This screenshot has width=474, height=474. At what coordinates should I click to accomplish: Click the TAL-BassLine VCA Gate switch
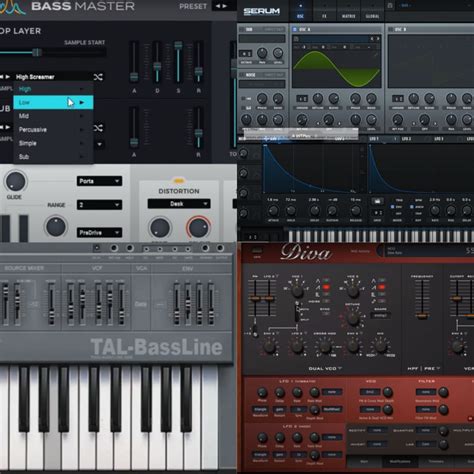pyautogui.click(x=141, y=304)
